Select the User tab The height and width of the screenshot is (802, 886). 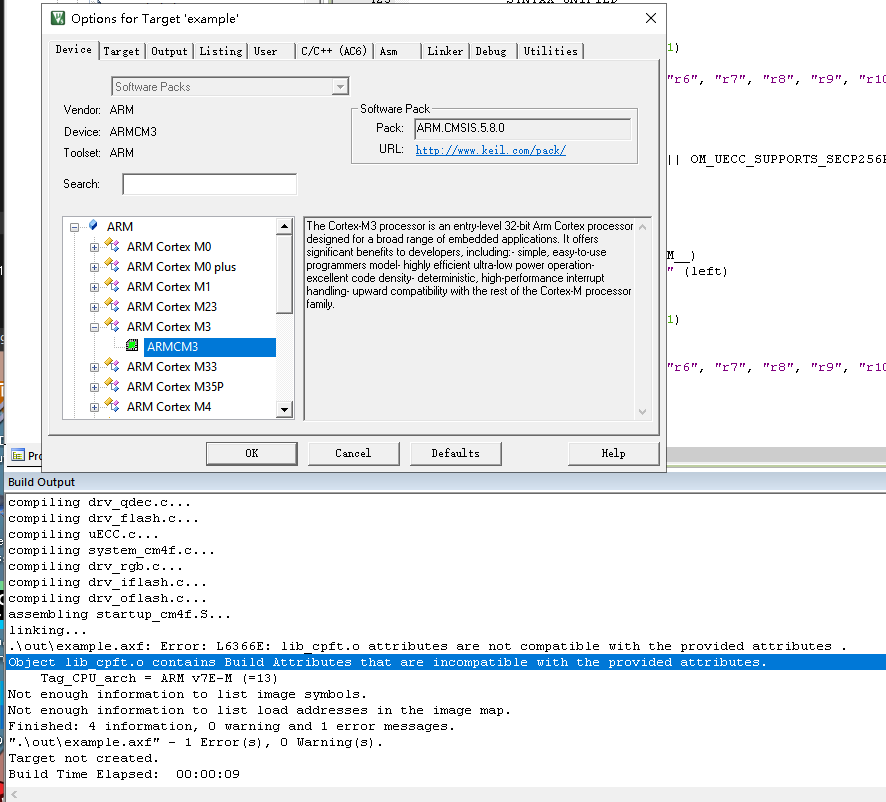tap(266, 51)
